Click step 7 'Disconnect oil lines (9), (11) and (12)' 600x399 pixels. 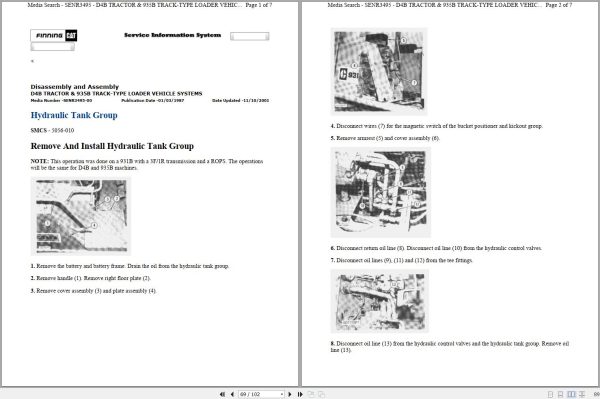[x=402, y=261]
